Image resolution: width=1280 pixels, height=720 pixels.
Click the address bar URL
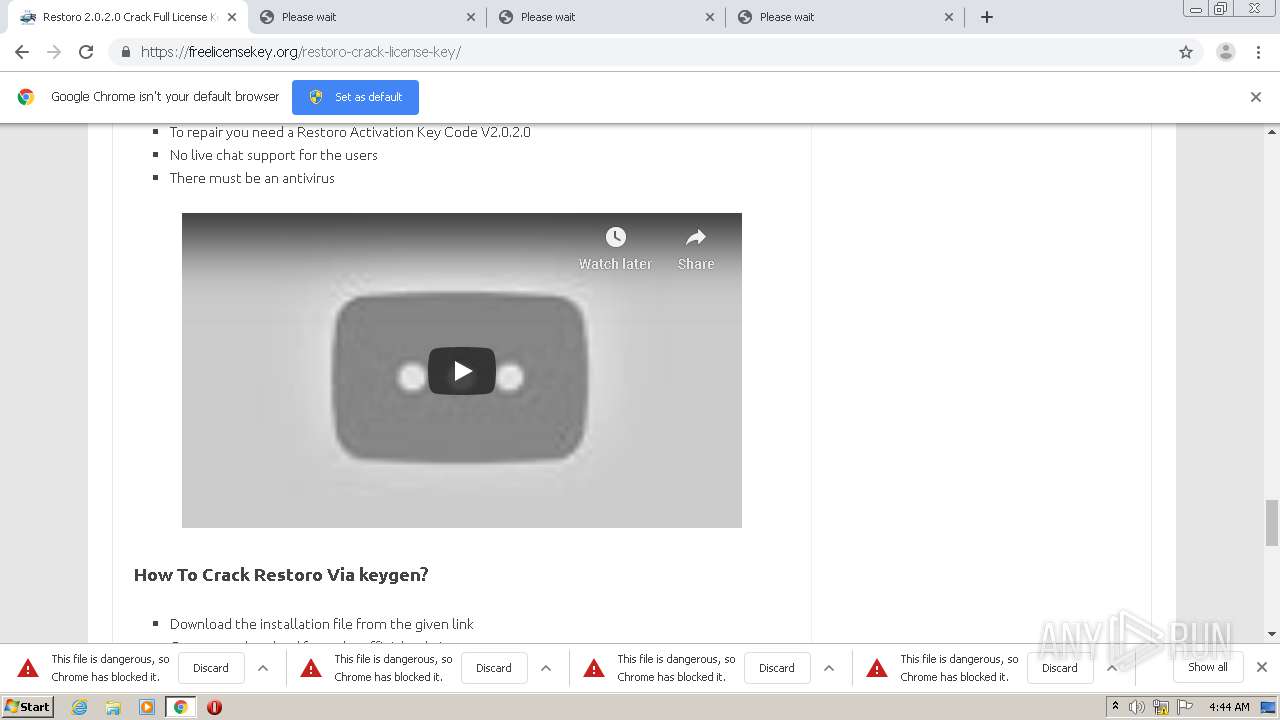coord(301,52)
